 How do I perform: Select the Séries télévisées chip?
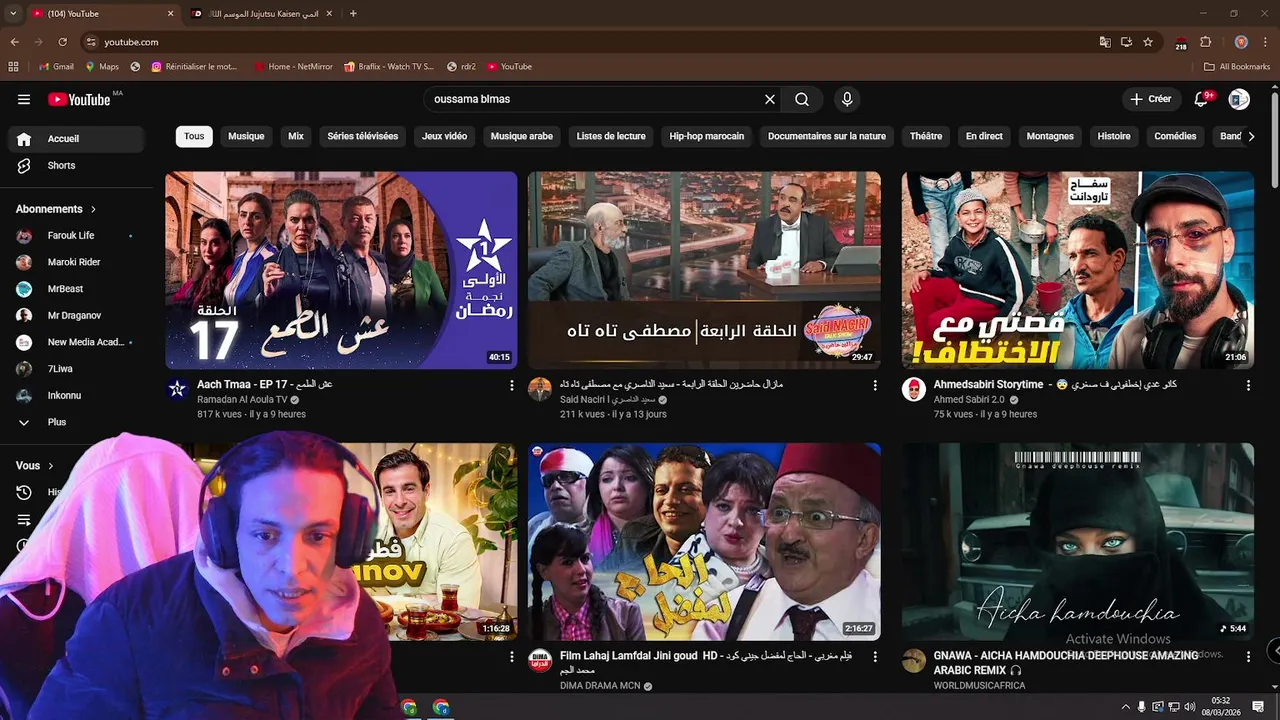click(x=363, y=137)
